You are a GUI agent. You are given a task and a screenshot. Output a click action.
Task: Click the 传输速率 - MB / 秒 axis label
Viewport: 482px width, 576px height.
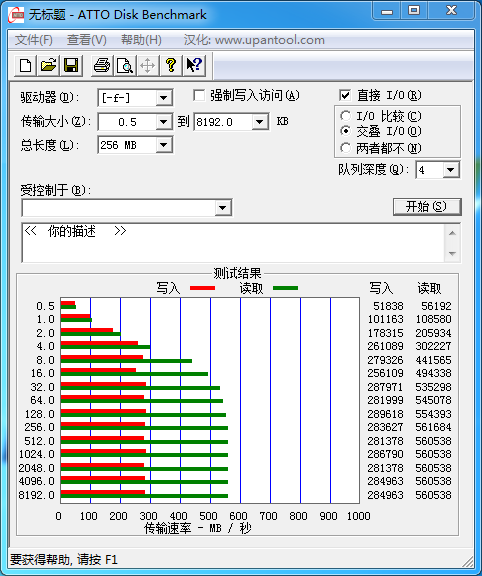coord(198,528)
